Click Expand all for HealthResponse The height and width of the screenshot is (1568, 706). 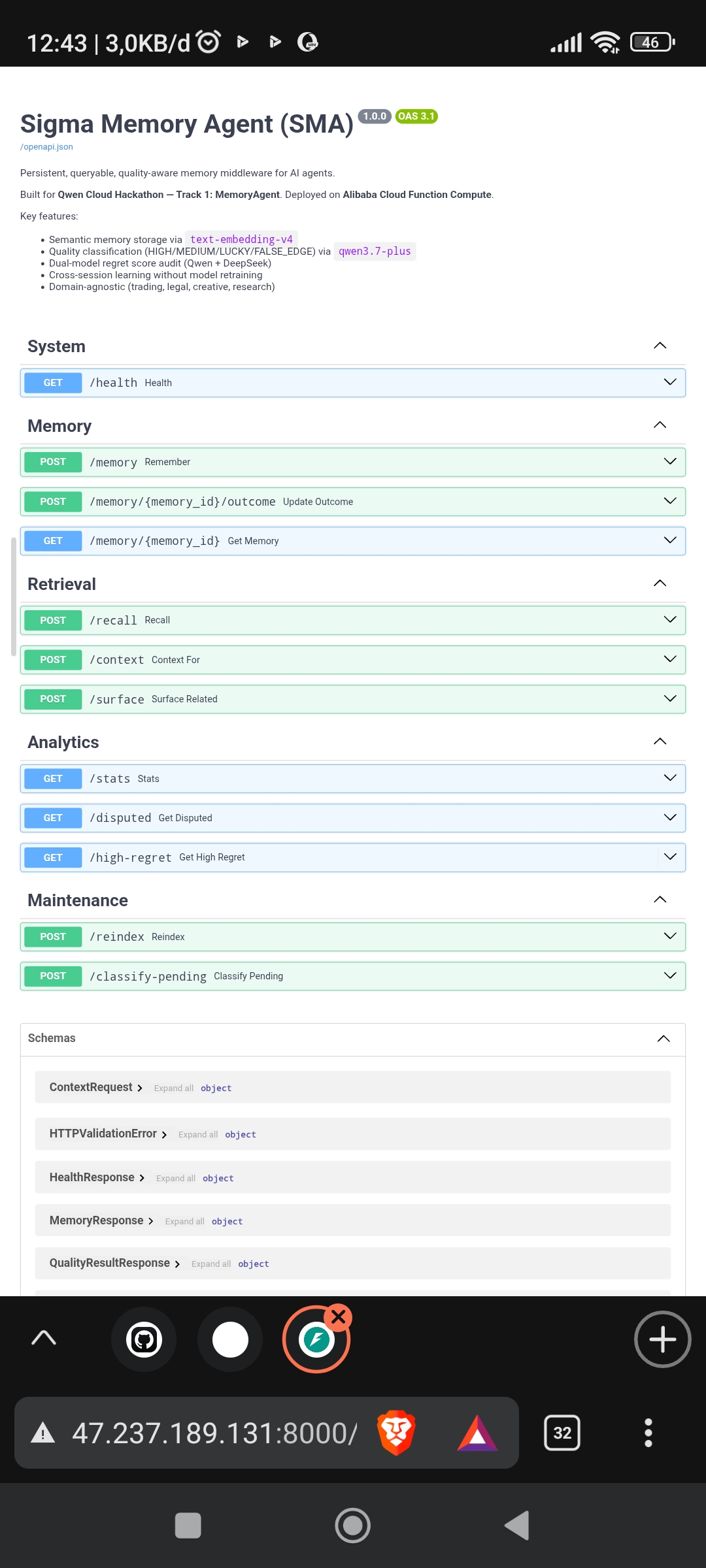click(x=176, y=1178)
